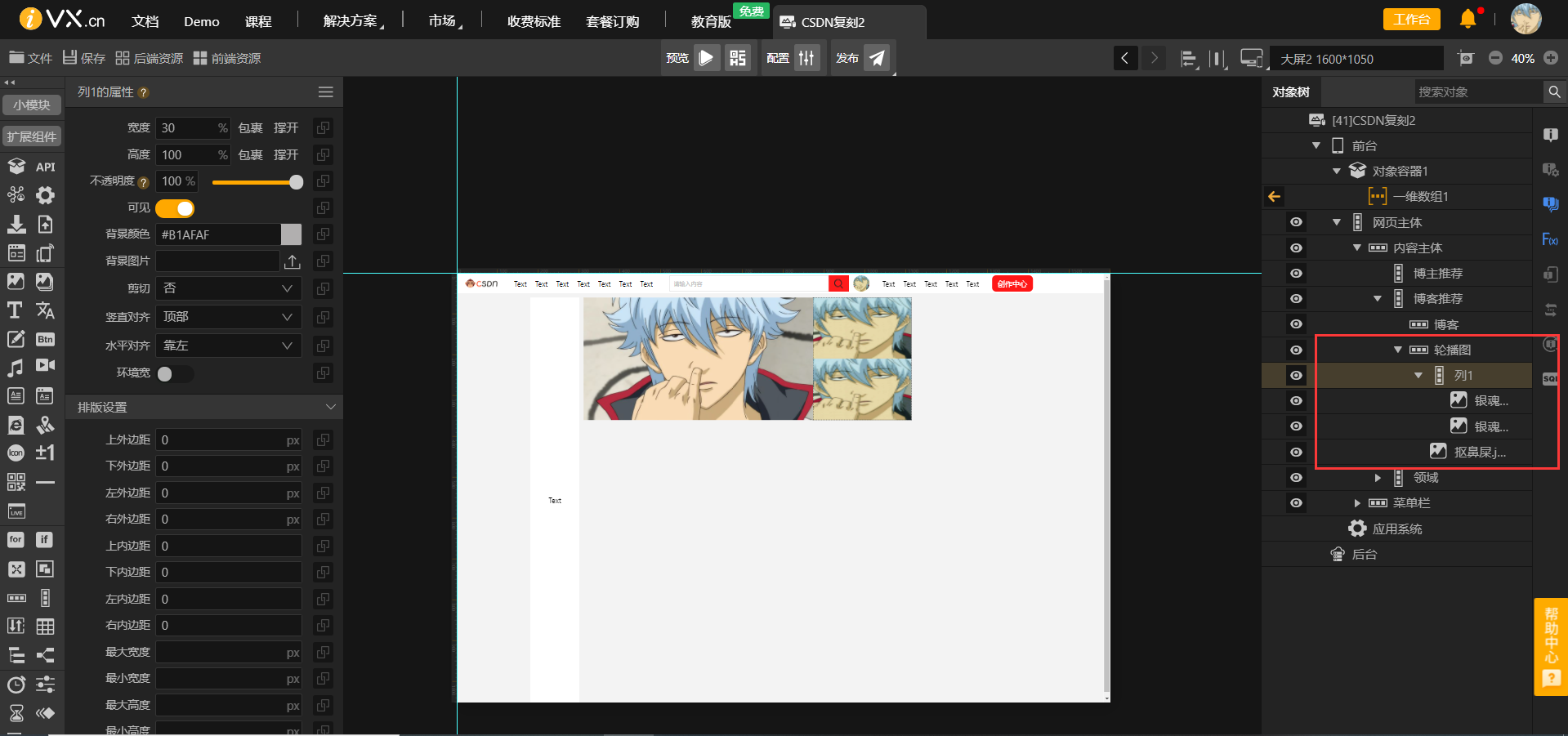This screenshot has width=1568, height=736.
Task: Click the 扩展组件 button
Action: 32,136
